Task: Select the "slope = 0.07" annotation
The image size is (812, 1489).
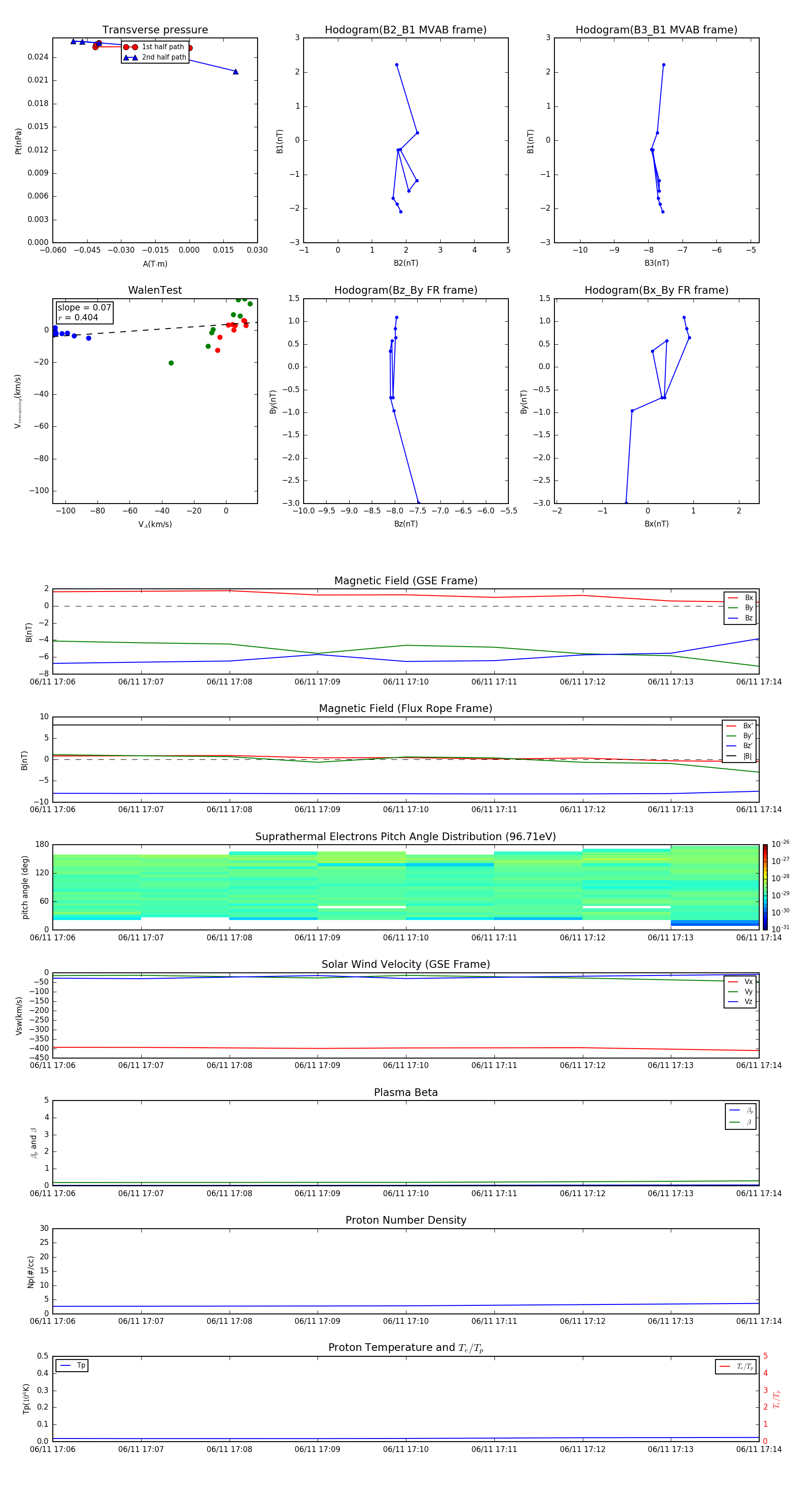Action: [84, 308]
